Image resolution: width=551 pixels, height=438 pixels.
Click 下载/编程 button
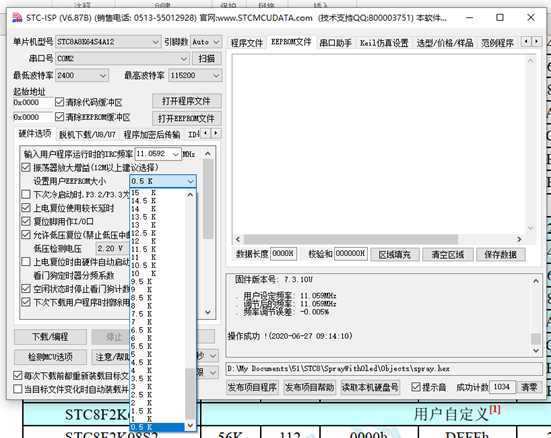pos(50,337)
